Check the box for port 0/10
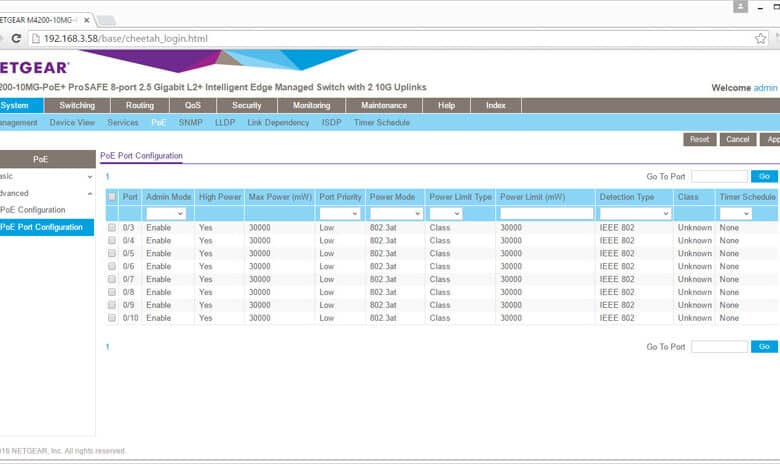 tap(112, 318)
